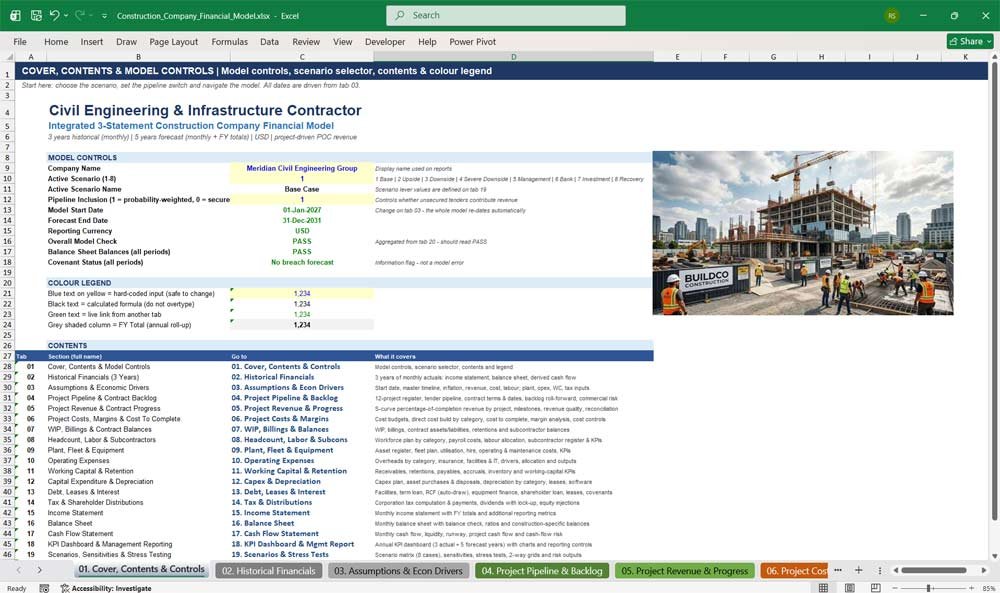Click the construction site BUILDCO image
The image size is (1000, 593).
pyautogui.click(x=803, y=233)
